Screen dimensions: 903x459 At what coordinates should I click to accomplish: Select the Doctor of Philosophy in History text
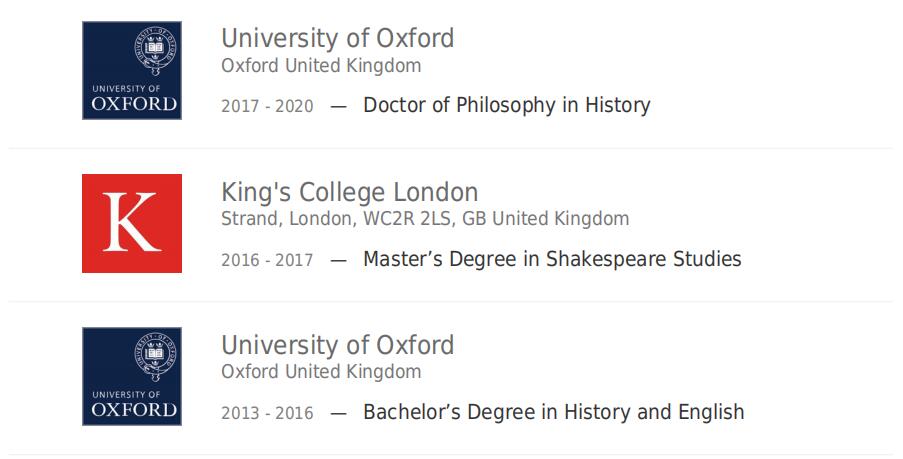coord(506,105)
